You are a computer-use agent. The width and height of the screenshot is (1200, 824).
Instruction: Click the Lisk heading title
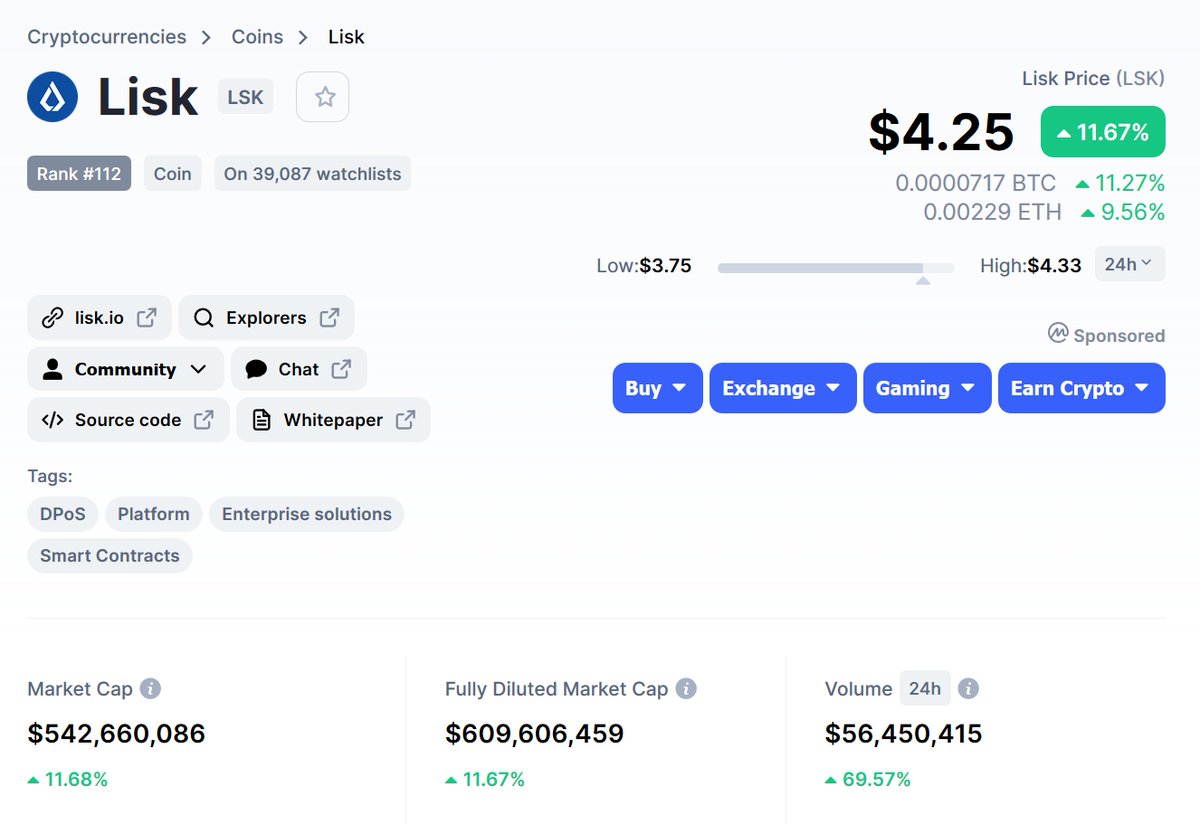(148, 97)
